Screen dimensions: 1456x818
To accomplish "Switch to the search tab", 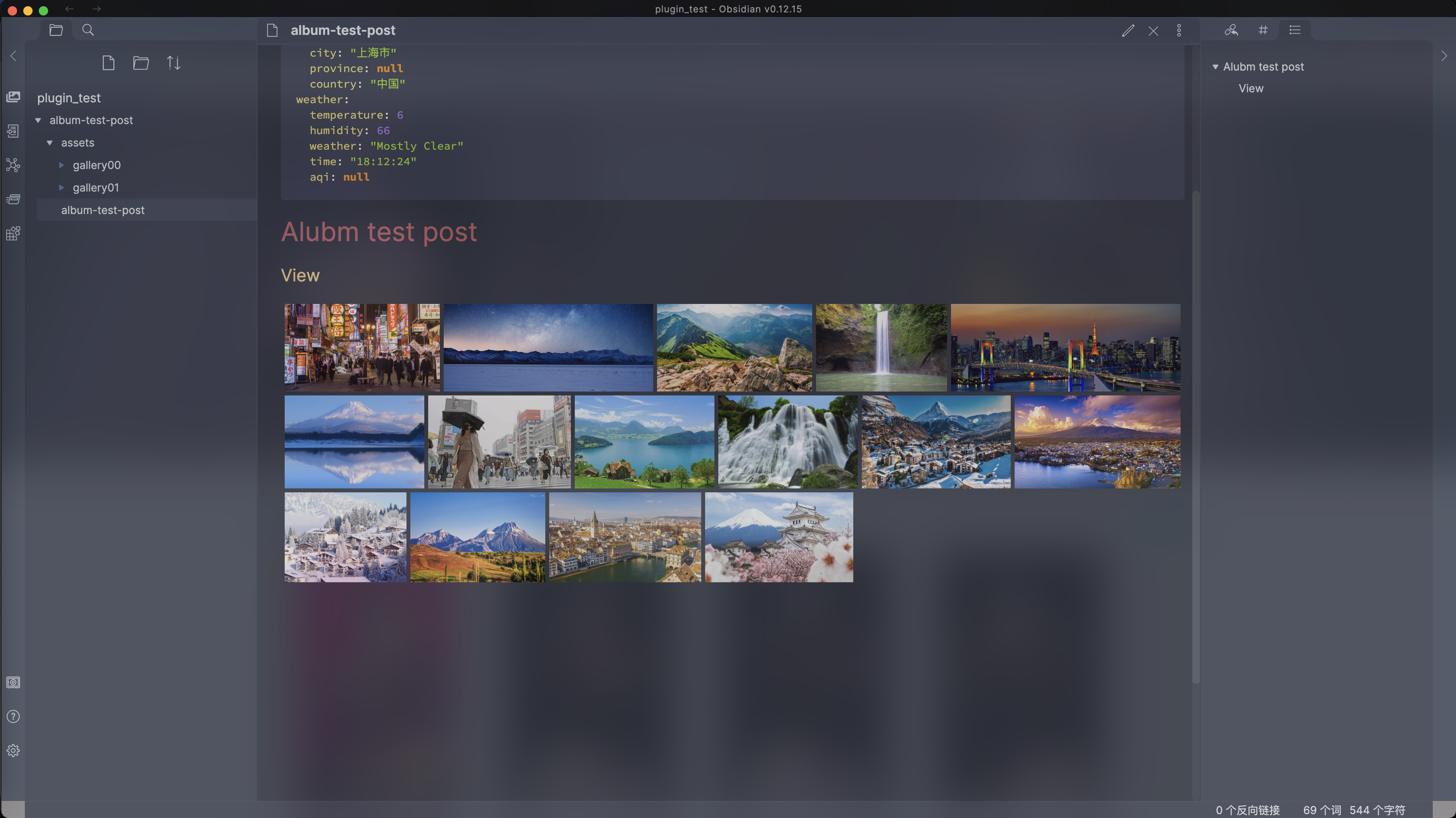I will pyautogui.click(x=88, y=30).
